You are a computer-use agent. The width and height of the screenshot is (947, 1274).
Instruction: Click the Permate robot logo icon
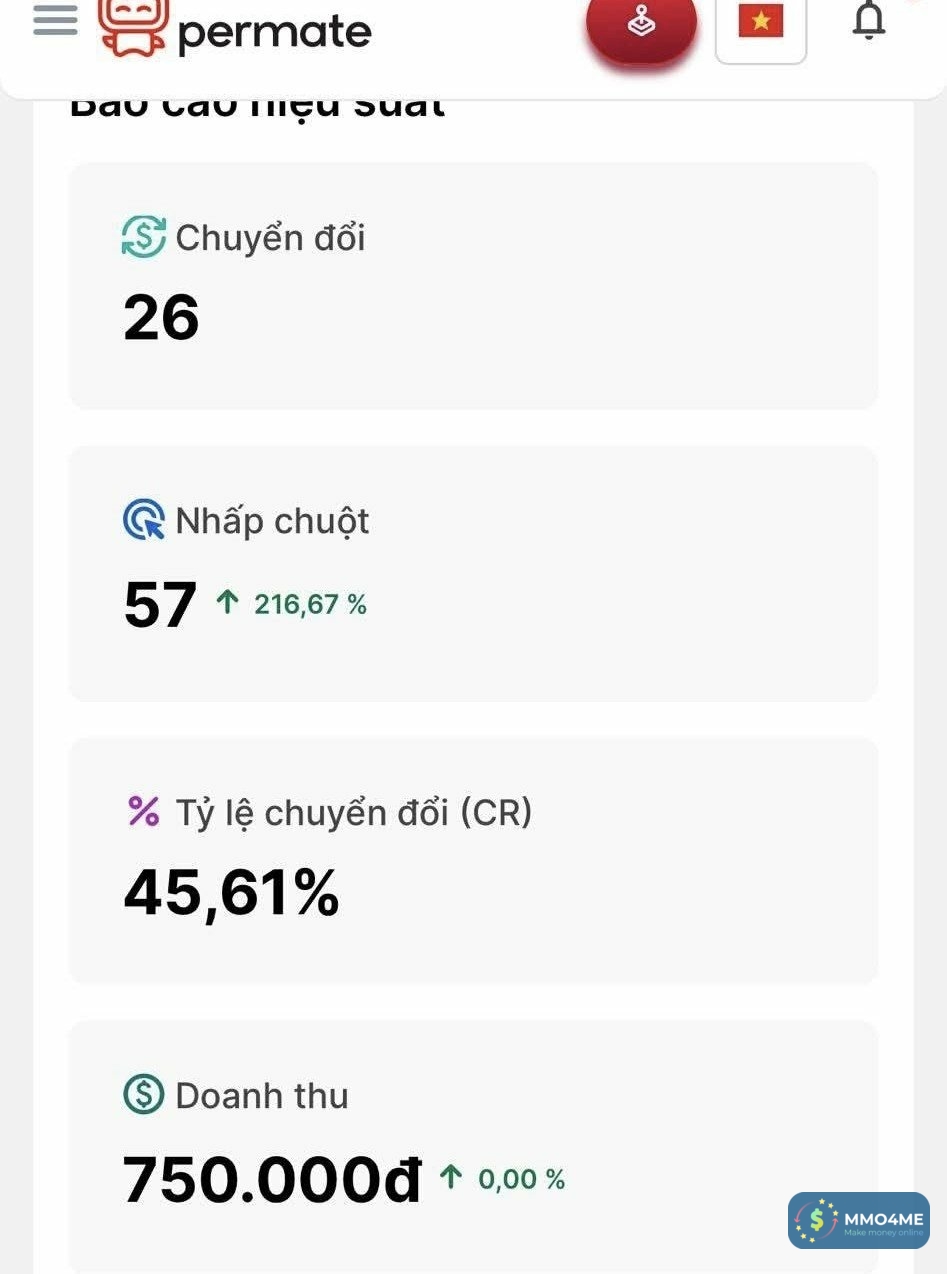pyautogui.click(x=133, y=24)
